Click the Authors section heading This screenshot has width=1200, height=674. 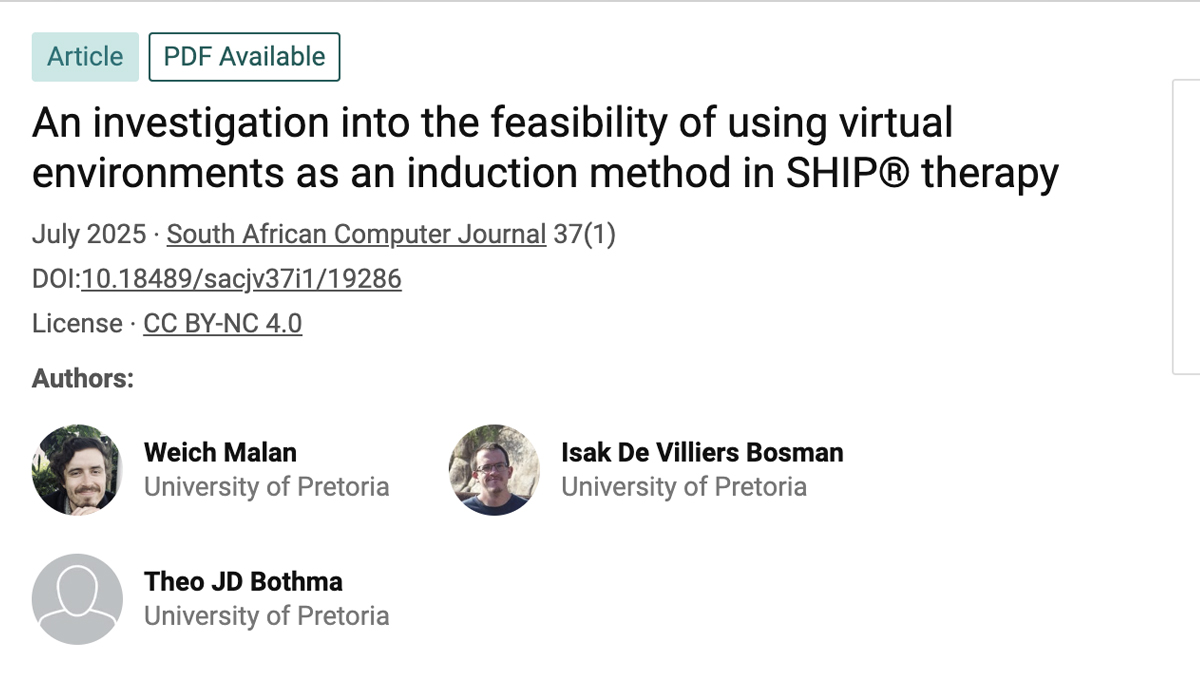click(x=81, y=378)
